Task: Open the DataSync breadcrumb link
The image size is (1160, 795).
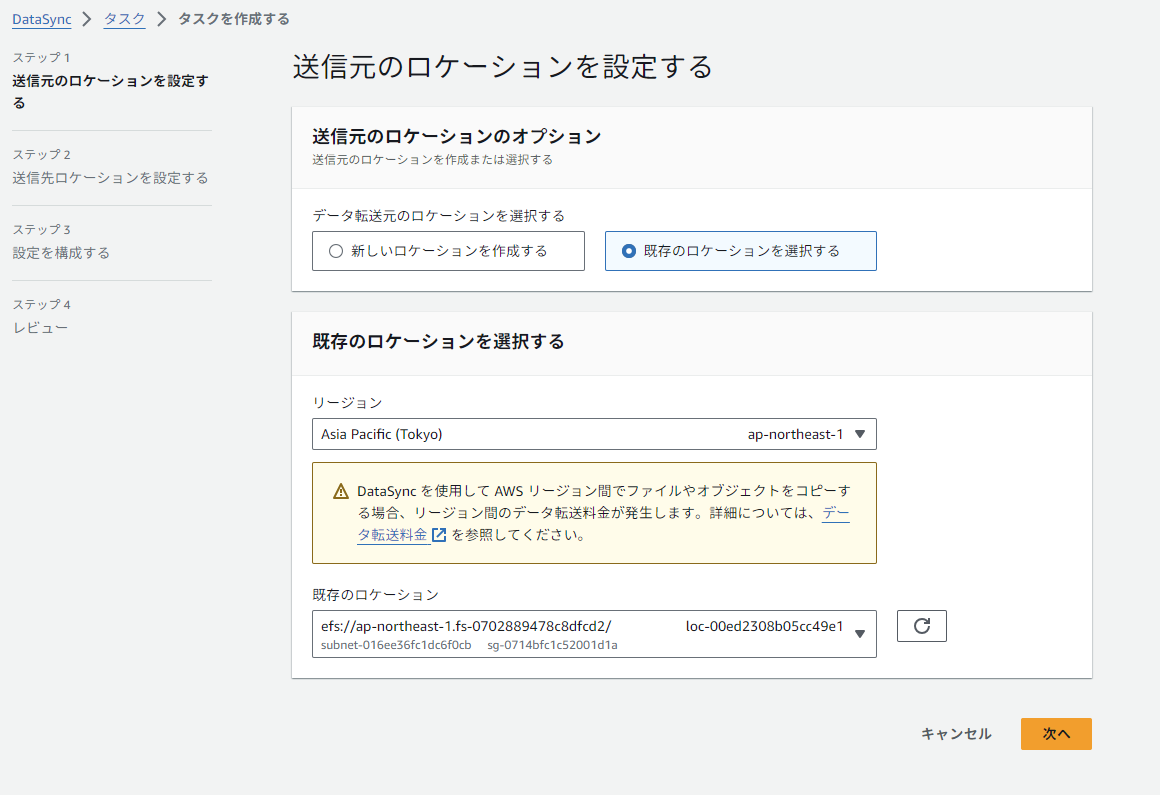Action: tap(41, 19)
